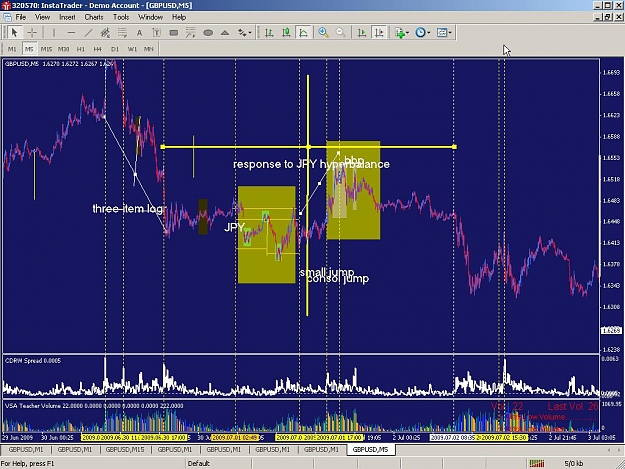Toggle the Chart Shift option

pos(379,33)
